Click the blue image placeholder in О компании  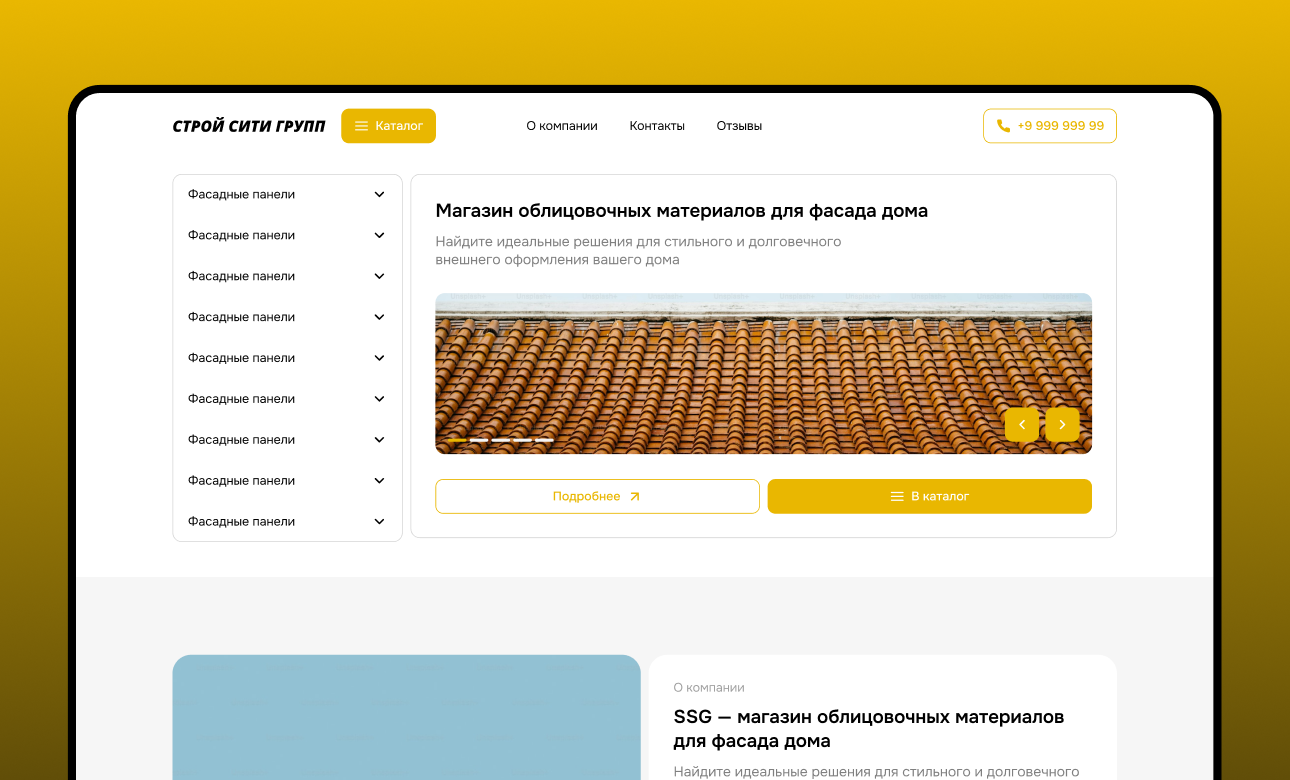coord(406,717)
